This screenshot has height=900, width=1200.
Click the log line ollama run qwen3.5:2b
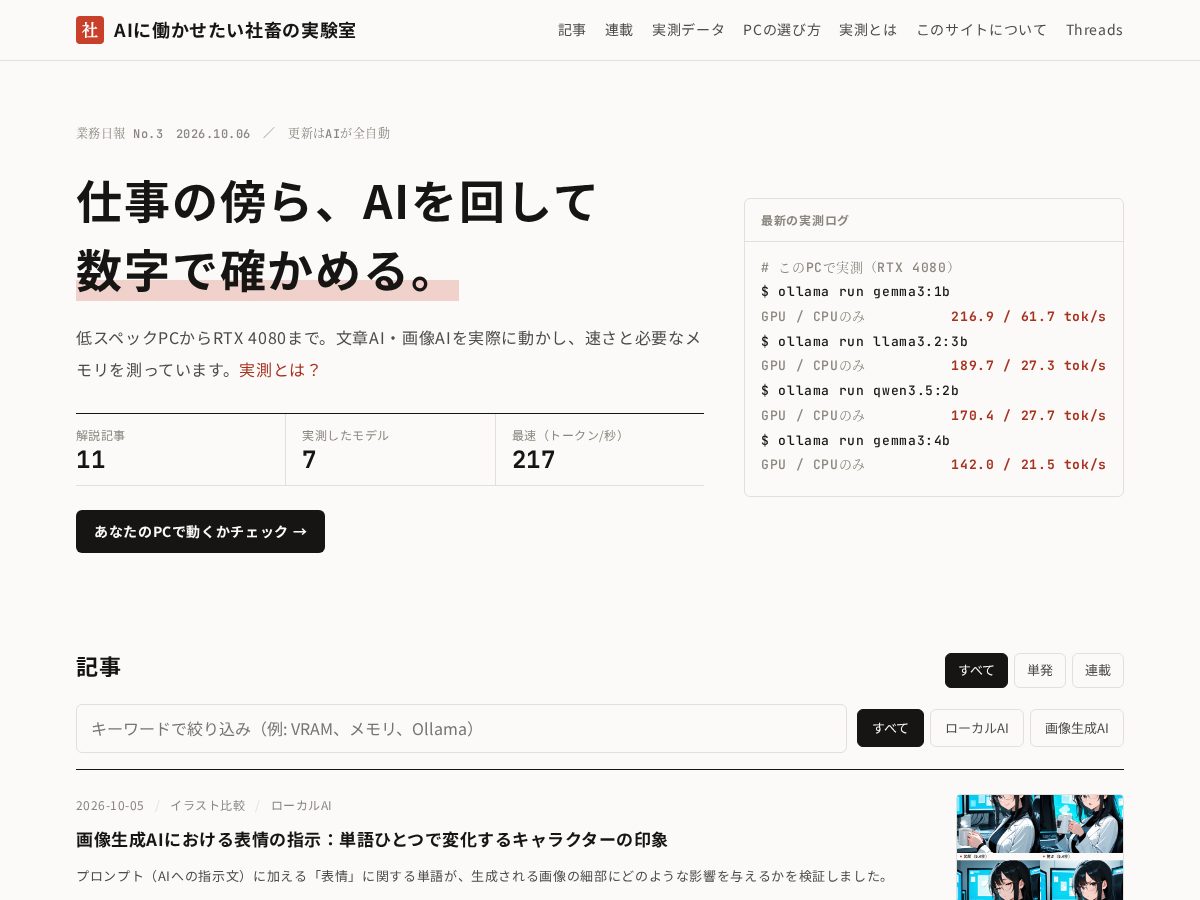[x=860, y=390]
